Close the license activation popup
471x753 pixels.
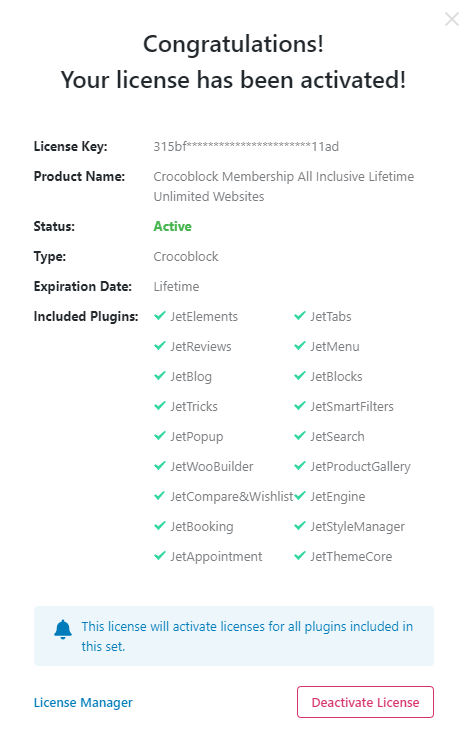452,19
